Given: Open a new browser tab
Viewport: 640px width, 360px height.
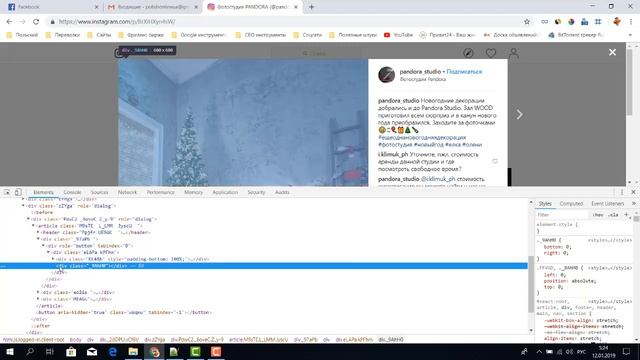Looking at the screenshot, I should (x=311, y=7).
